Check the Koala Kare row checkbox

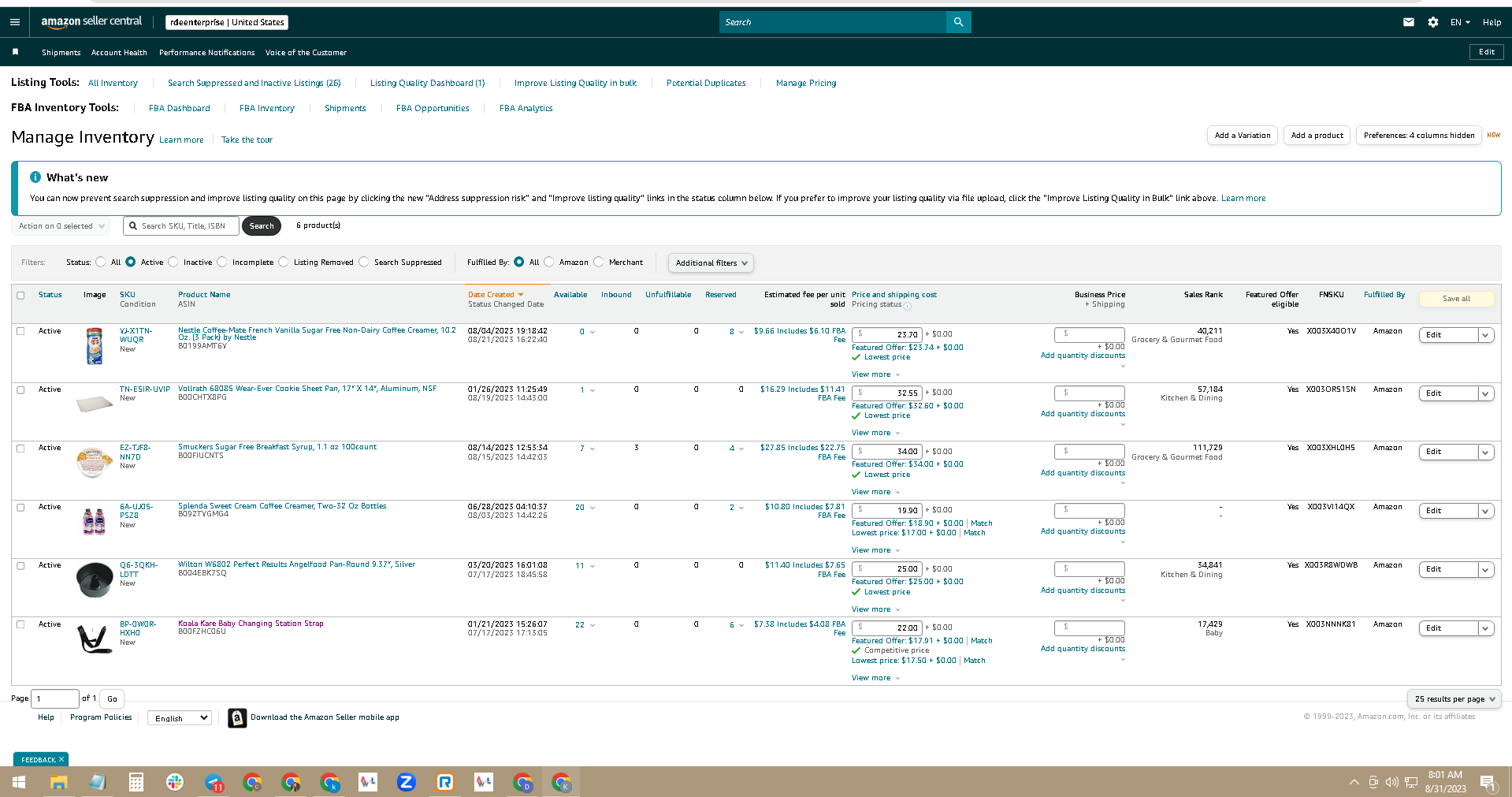(x=20, y=624)
